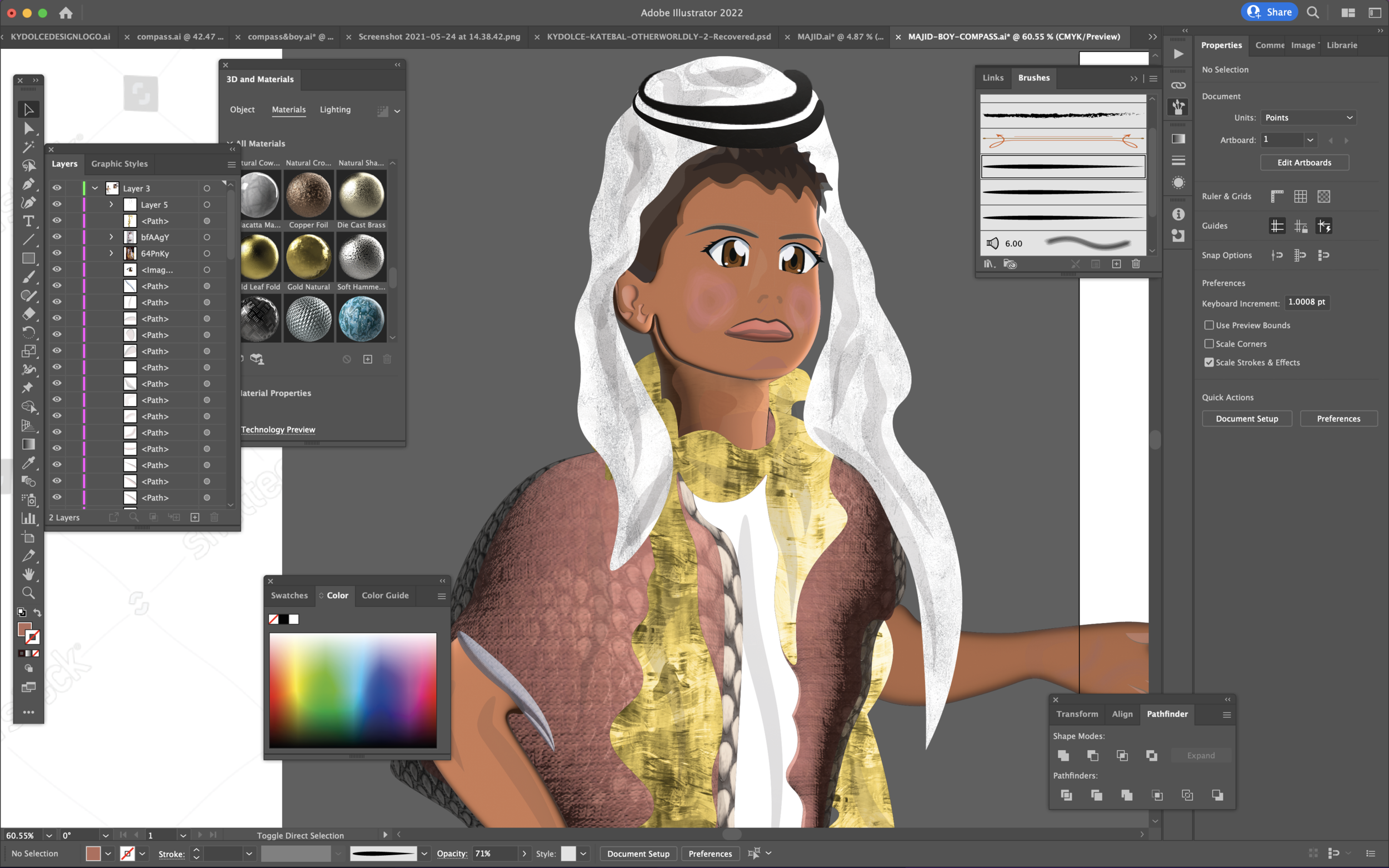Select the Eraser tool
This screenshot has height=868, width=1389.
point(28,314)
